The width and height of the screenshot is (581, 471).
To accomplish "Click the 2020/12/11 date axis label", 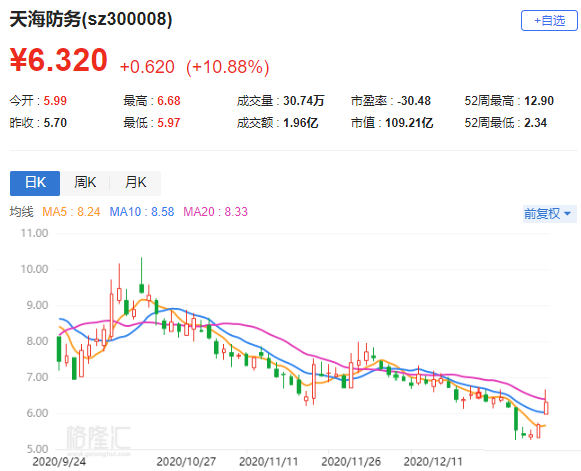I will click(x=433, y=462).
